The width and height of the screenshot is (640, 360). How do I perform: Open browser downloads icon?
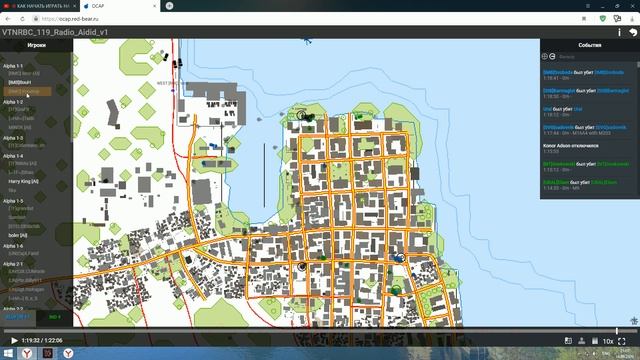pos(632,19)
